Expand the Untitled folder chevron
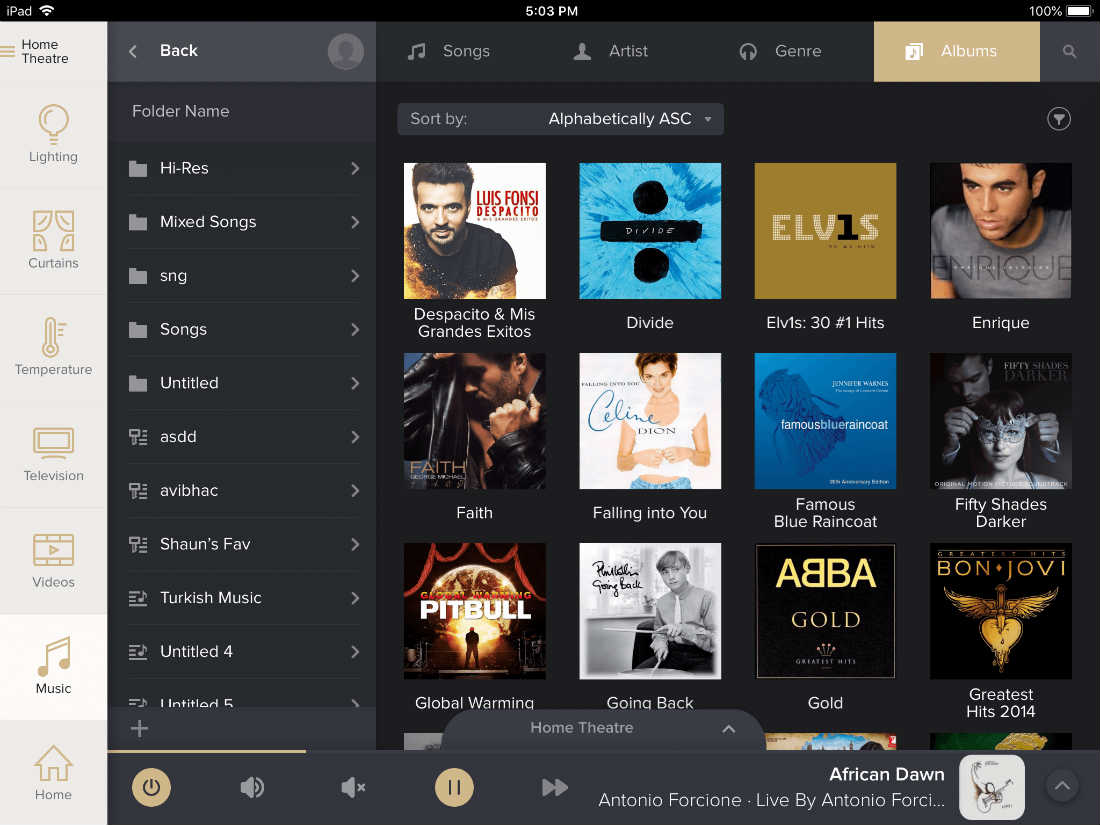Viewport: 1100px width, 825px height. click(355, 383)
